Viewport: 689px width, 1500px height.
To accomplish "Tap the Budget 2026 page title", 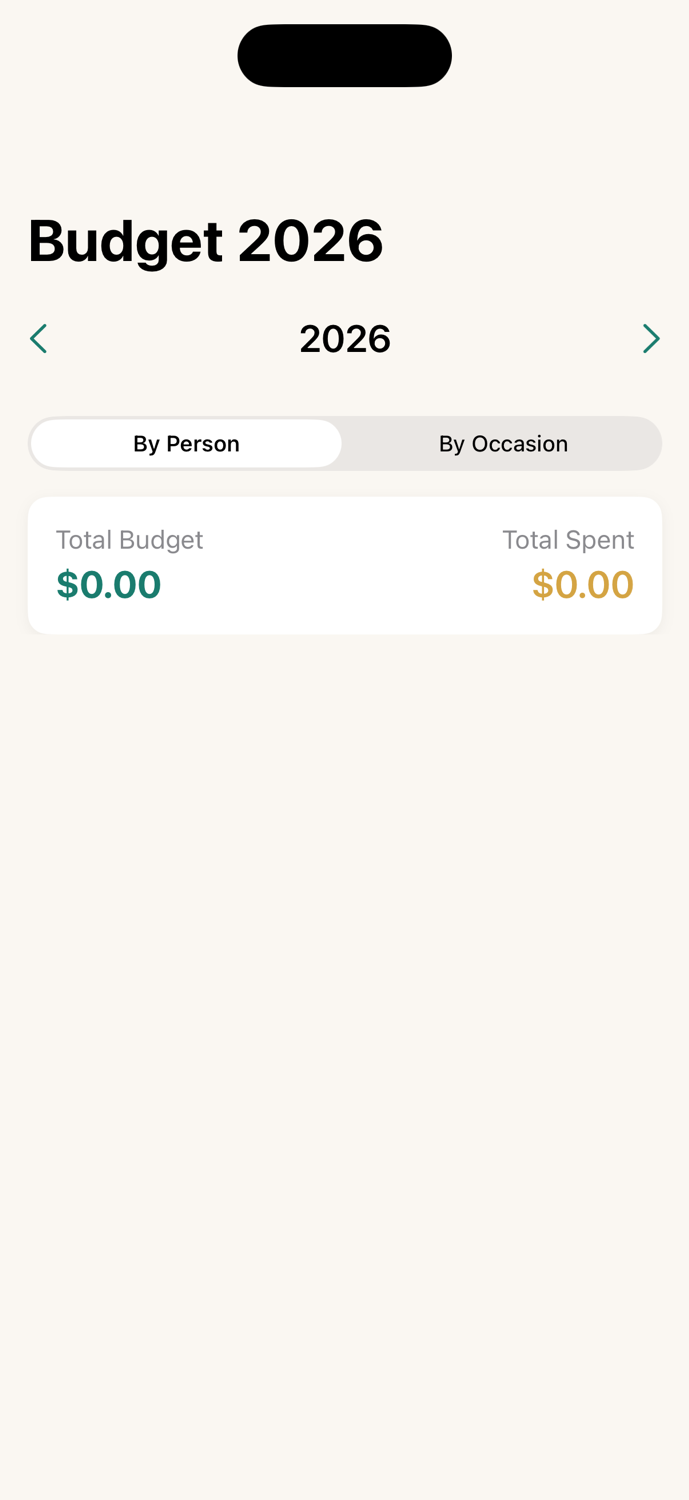I will [x=205, y=241].
